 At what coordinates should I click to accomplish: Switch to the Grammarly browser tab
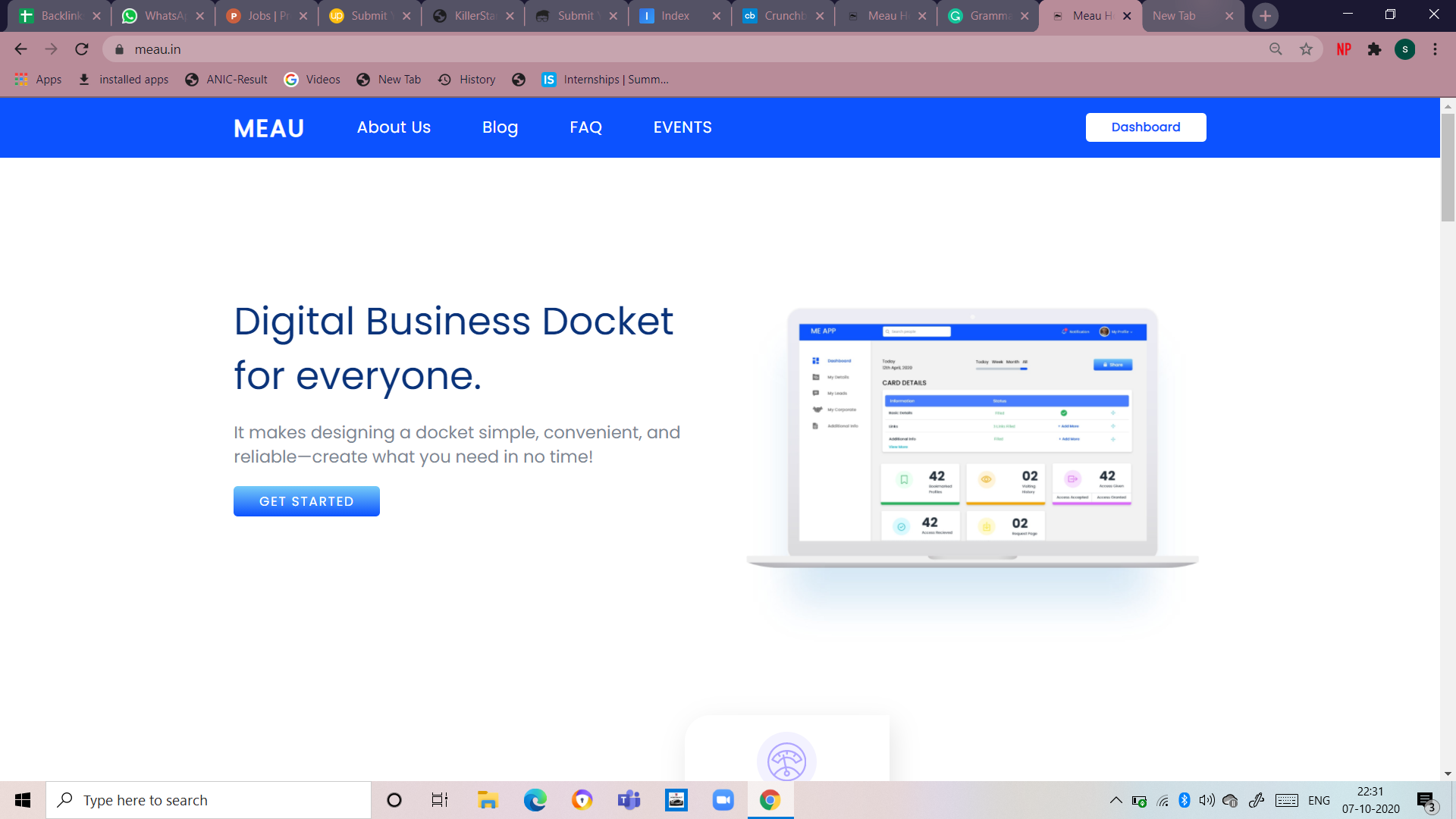986,16
